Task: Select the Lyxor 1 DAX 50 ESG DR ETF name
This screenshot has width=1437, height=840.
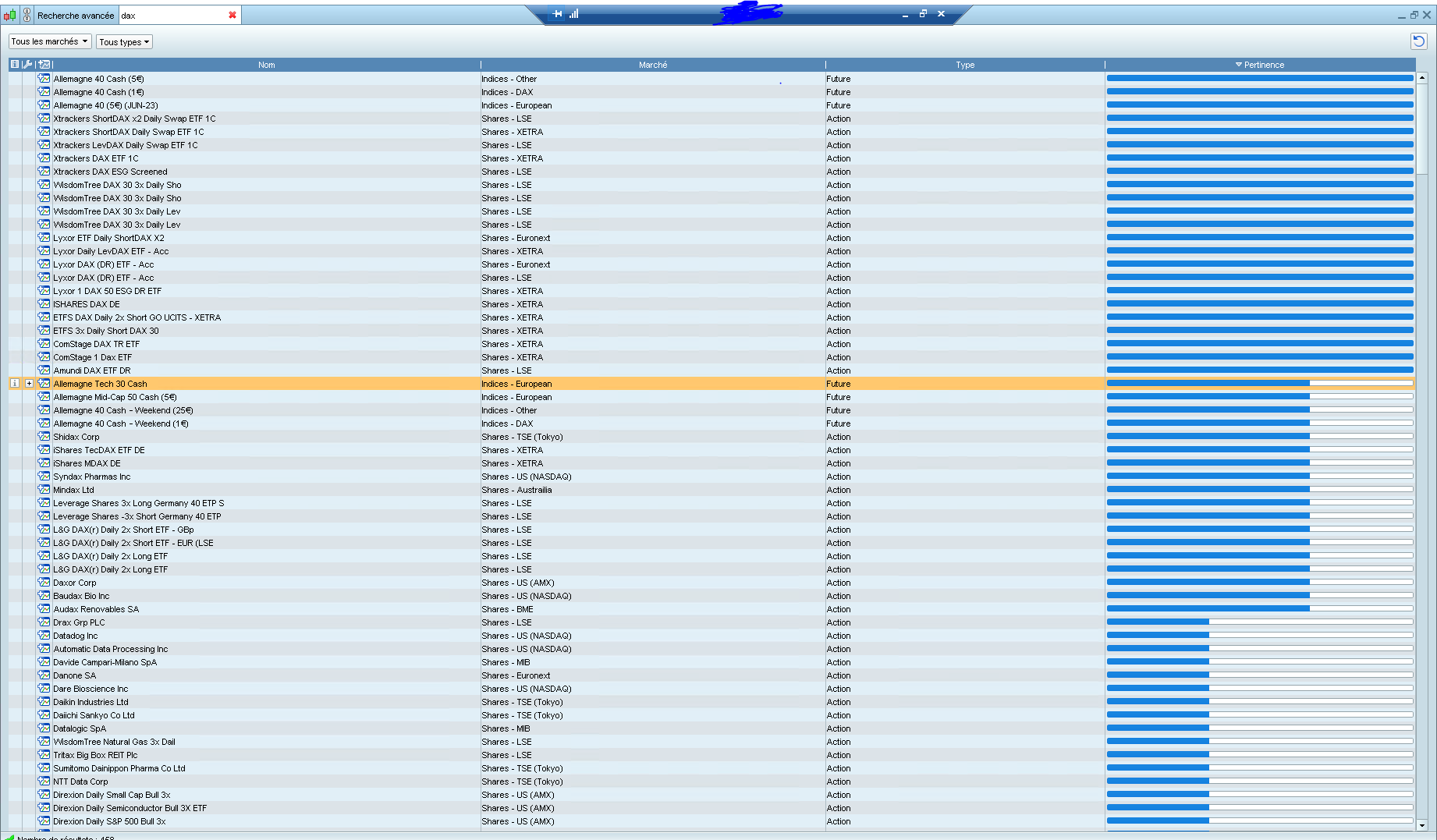Action: click(x=108, y=291)
